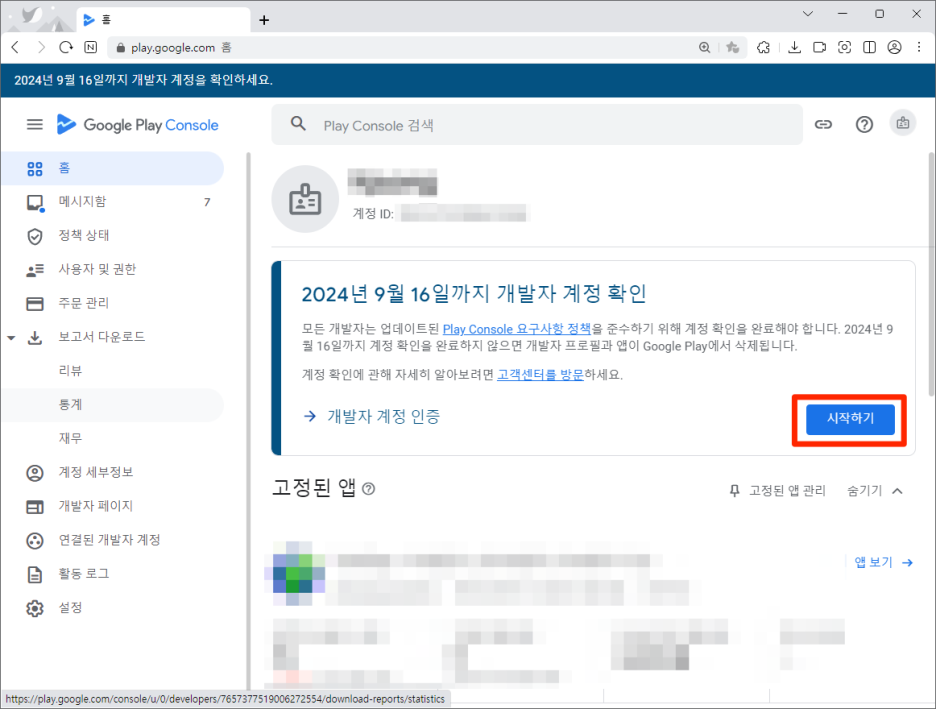Open the browser extensions puzzle icon
The image size is (936, 709).
point(763,47)
